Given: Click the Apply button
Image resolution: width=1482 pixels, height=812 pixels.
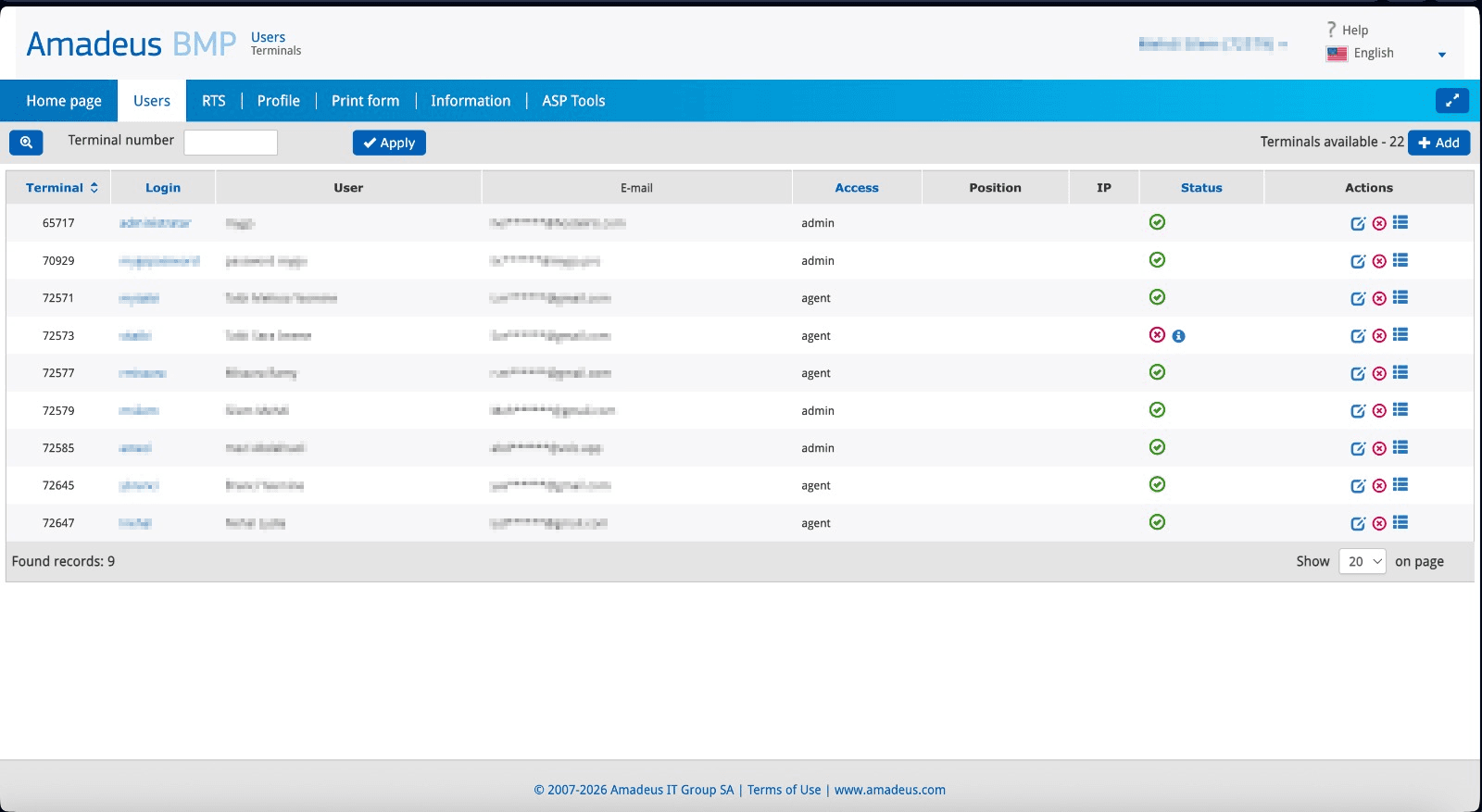Looking at the screenshot, I should click(x=389, y=143).
